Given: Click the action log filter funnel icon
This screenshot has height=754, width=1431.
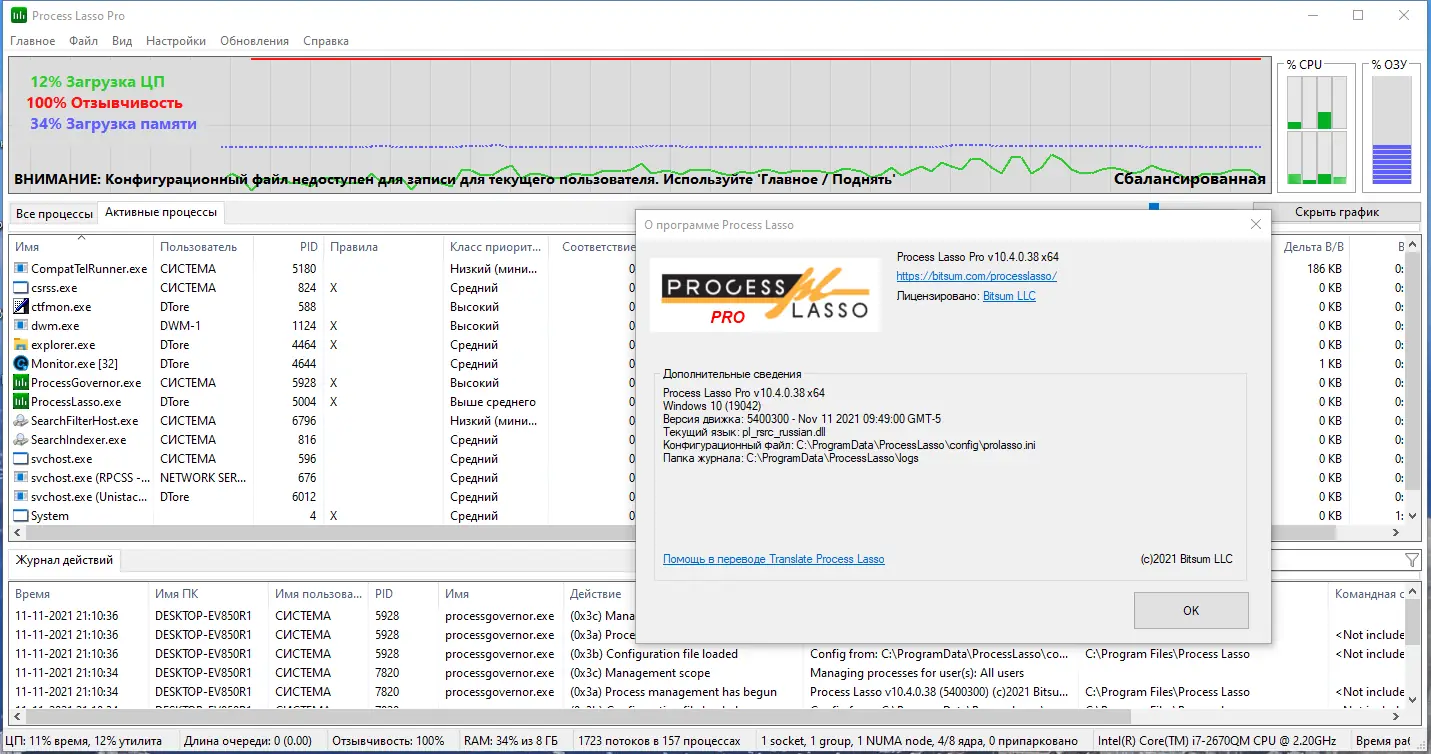Looking at the screenshot, I should (x=1412, y=560).
